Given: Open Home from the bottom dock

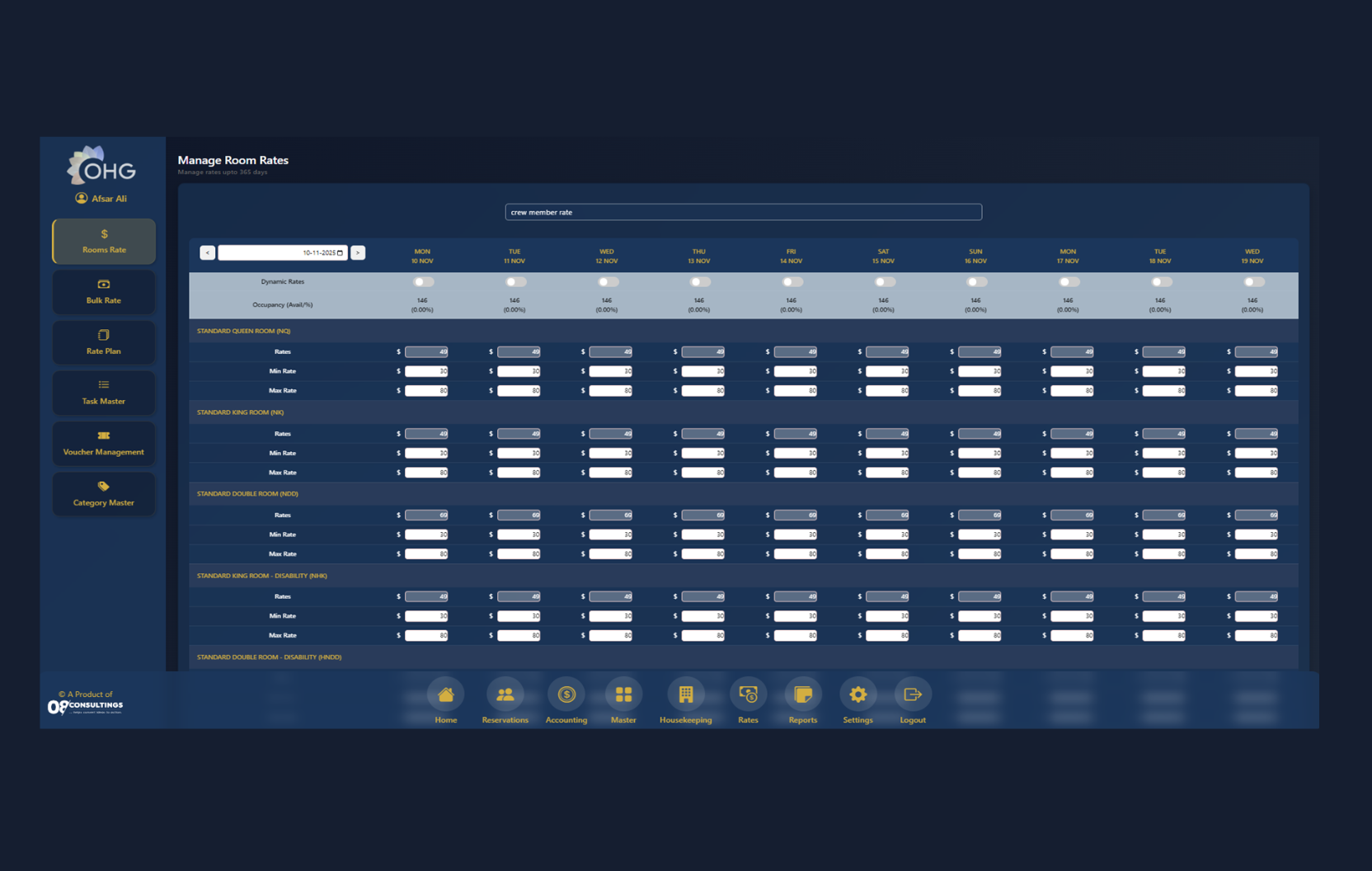Looking at the screenshot, I should click(x=445, y=695).
